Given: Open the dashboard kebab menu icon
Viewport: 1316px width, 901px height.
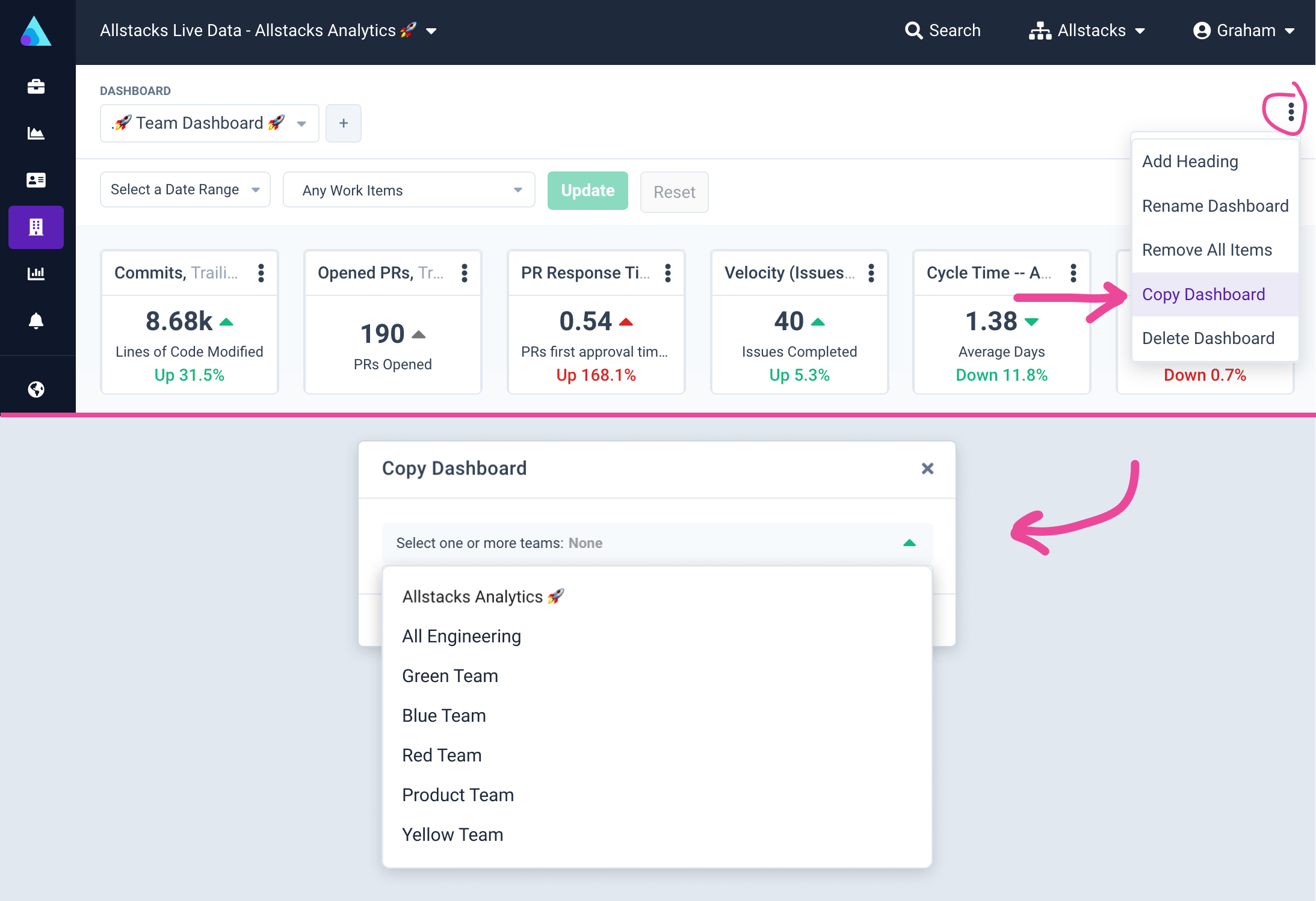Looking at the screenshot, I should (x=1291, y=112).
